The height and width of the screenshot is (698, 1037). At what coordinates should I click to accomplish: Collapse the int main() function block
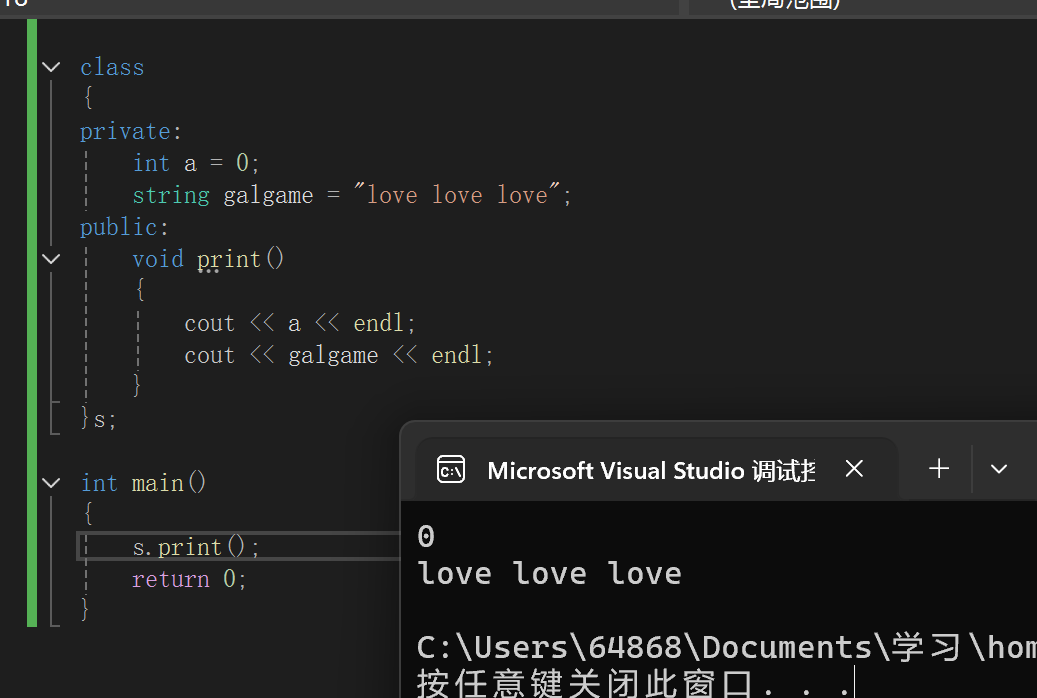[51, 483]
